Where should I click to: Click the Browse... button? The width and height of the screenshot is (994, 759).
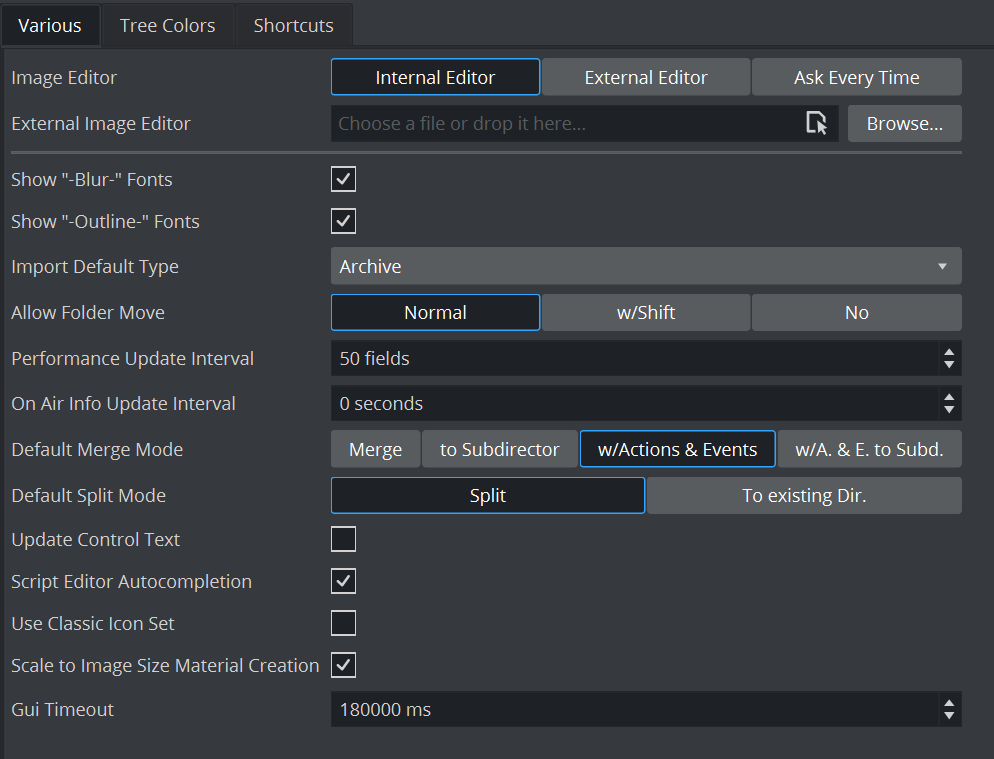point(904,124)
